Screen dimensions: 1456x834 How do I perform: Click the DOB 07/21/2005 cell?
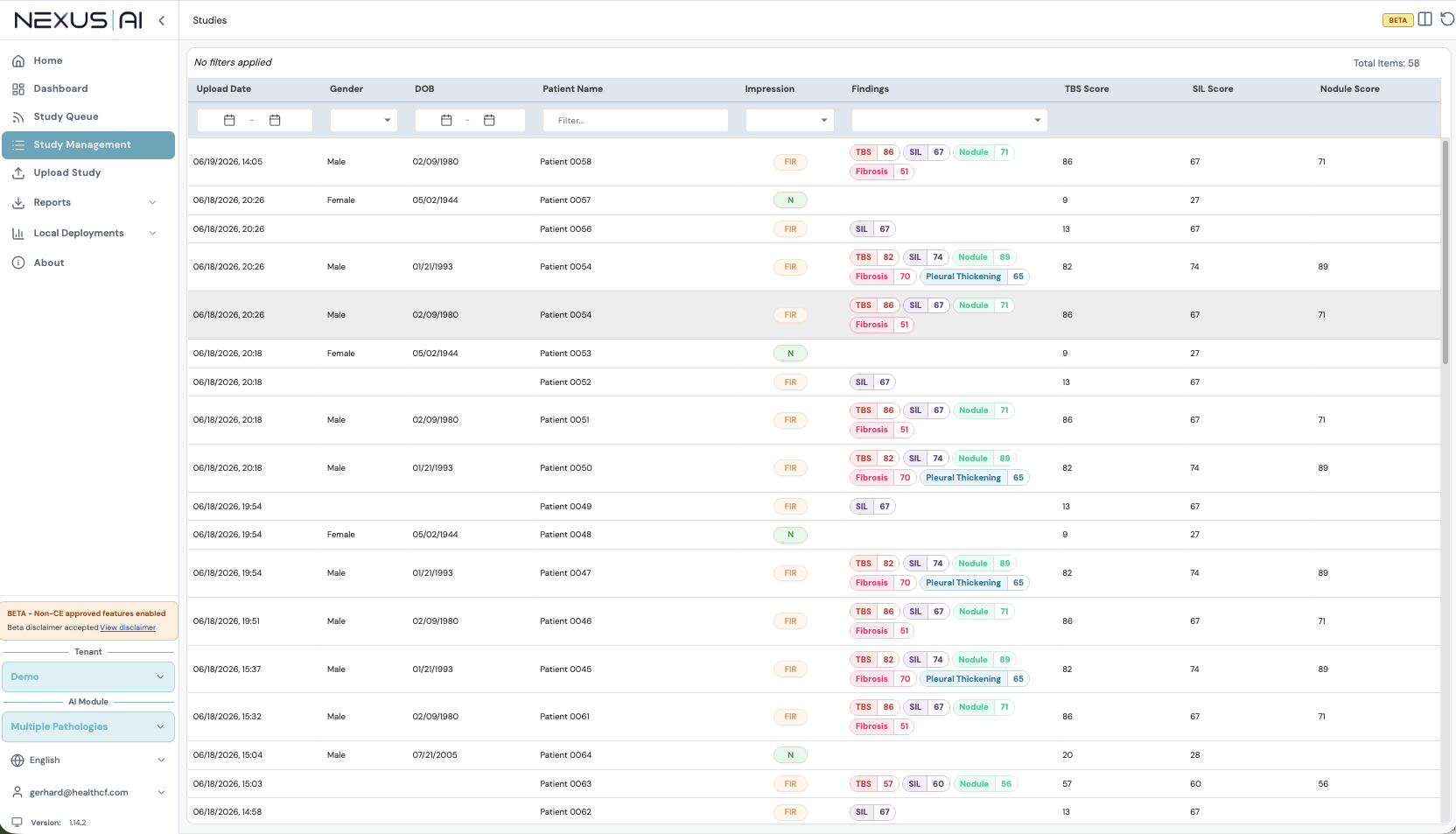click(x=435, y=755)
